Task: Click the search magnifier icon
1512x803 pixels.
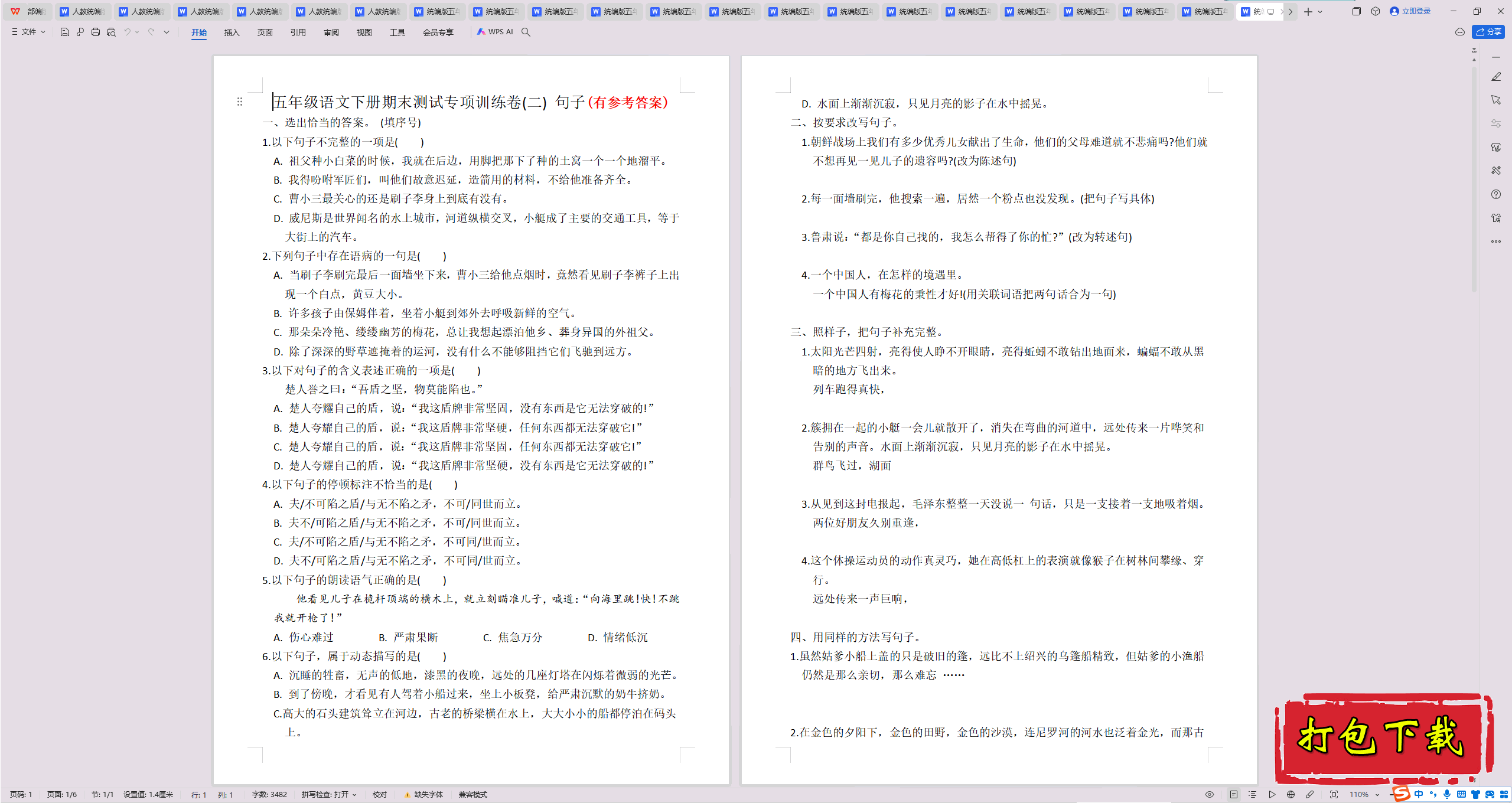Action: (x=526, y=32)
